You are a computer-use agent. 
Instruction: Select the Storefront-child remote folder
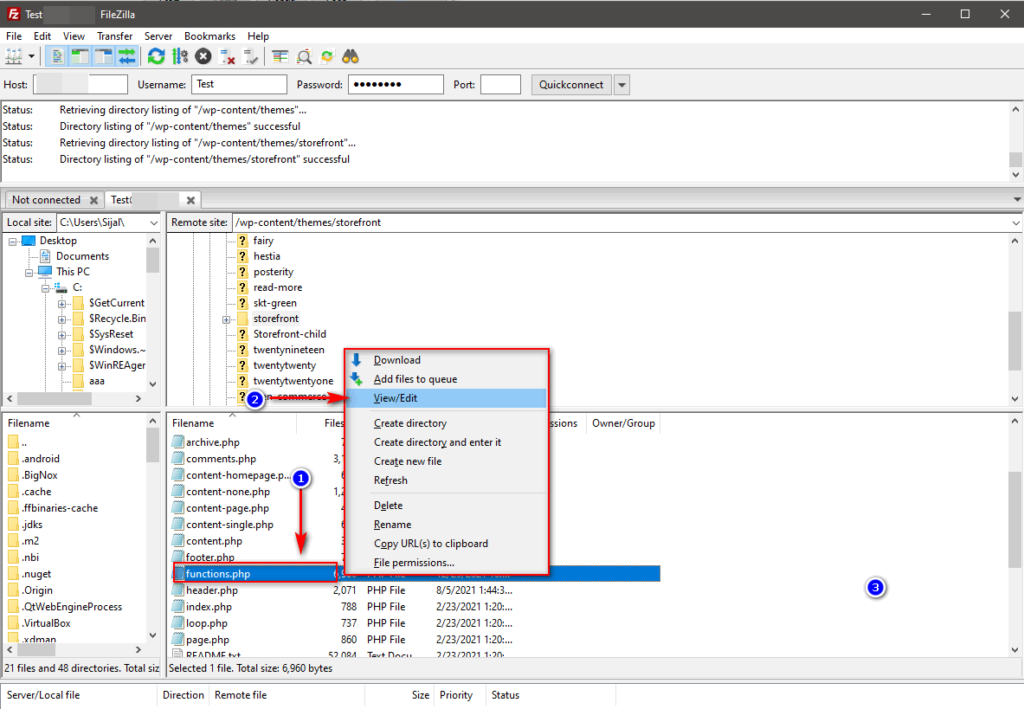289,334
